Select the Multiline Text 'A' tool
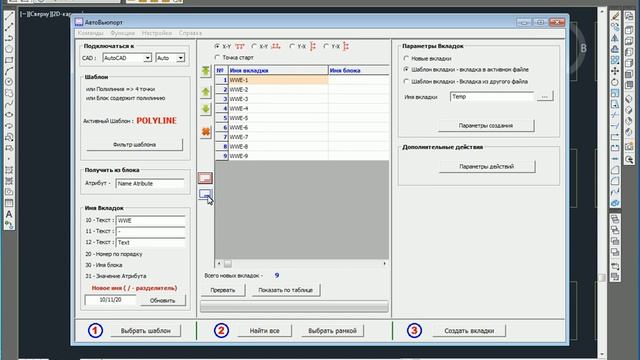Image resolution: width=640 pixels, height=360 pixels. point(9,214)
